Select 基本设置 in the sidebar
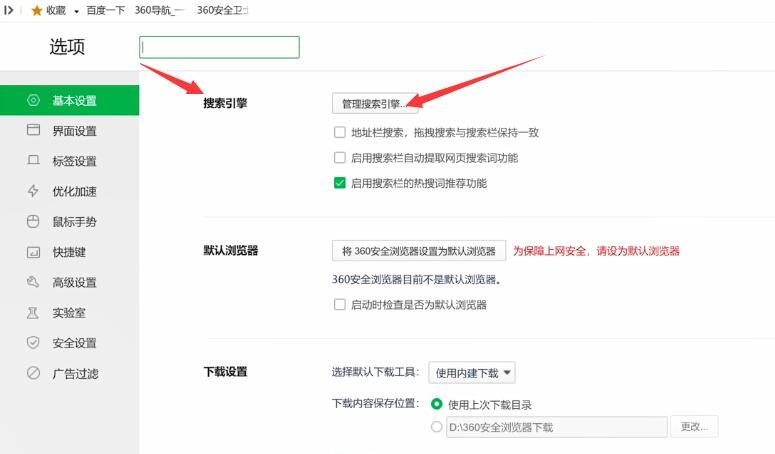The height and width of the screenshot is (454, 775). (70, 100)
